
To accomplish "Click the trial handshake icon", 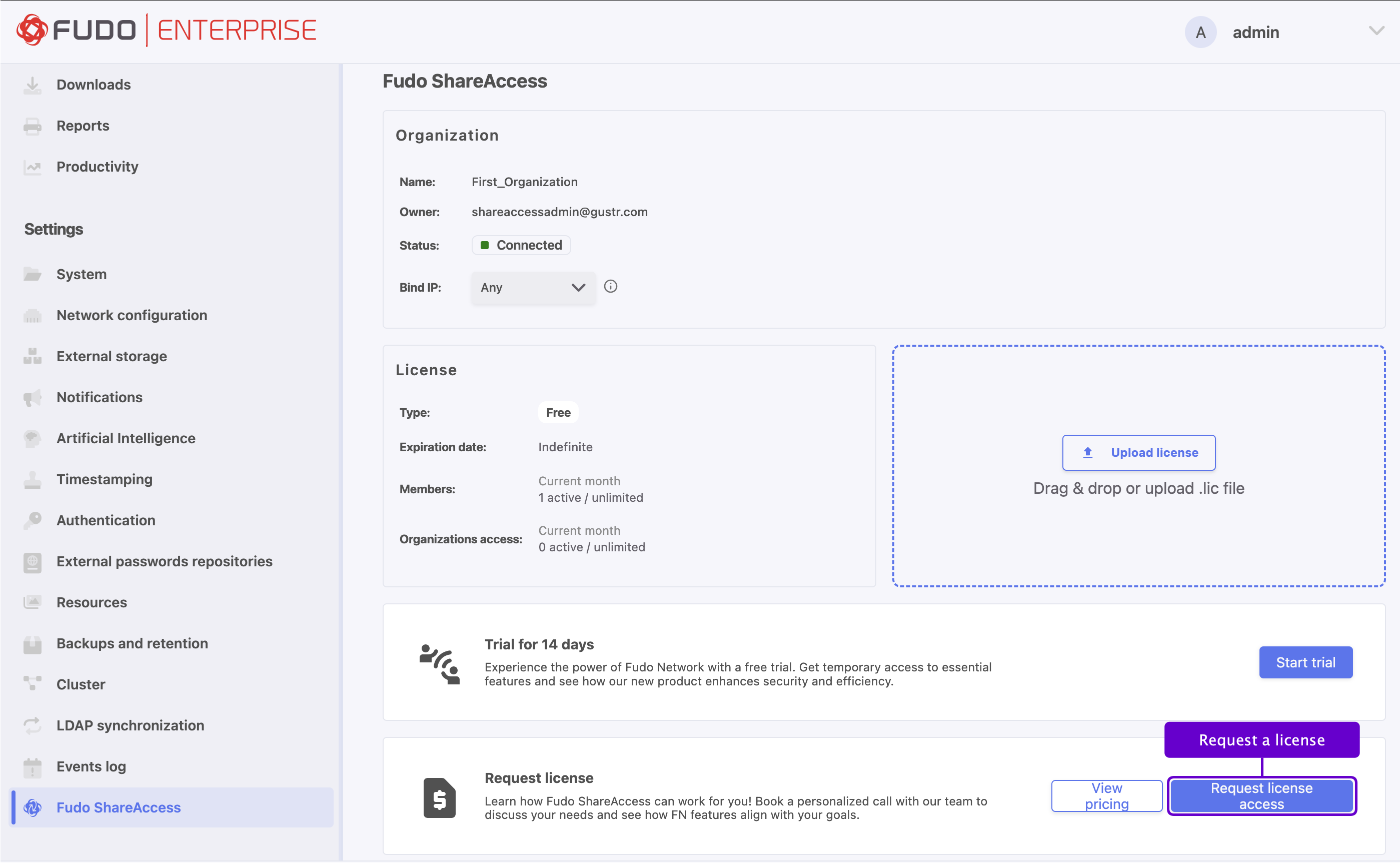I will [x=440, y=664].
